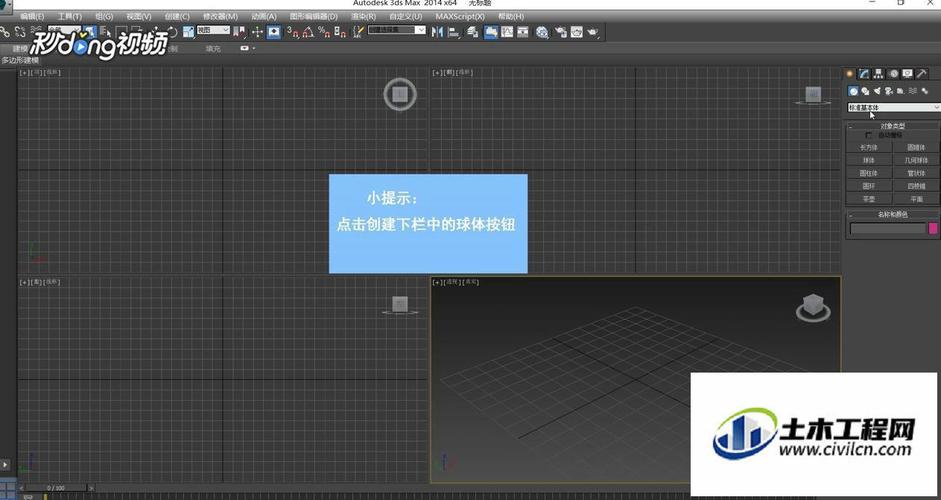Viewport: 941px width, 500px height.
Task: Open the Modify panel tab icon
Action: point(863,74)
